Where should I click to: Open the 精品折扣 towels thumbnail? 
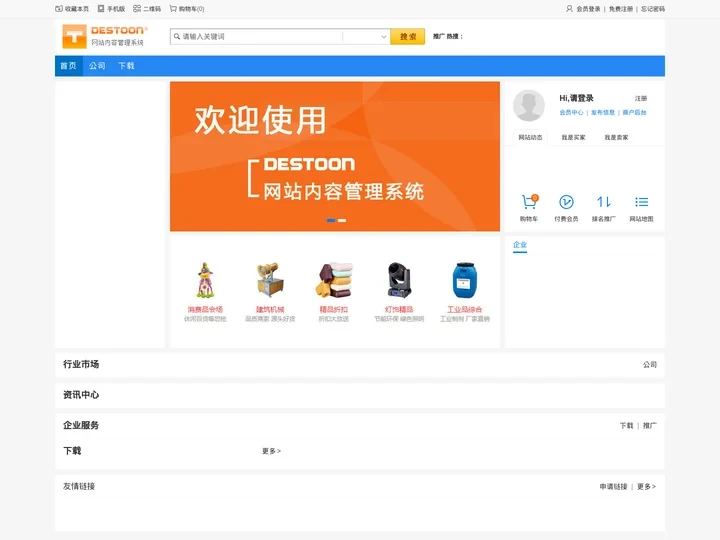[x=334, y=280]
